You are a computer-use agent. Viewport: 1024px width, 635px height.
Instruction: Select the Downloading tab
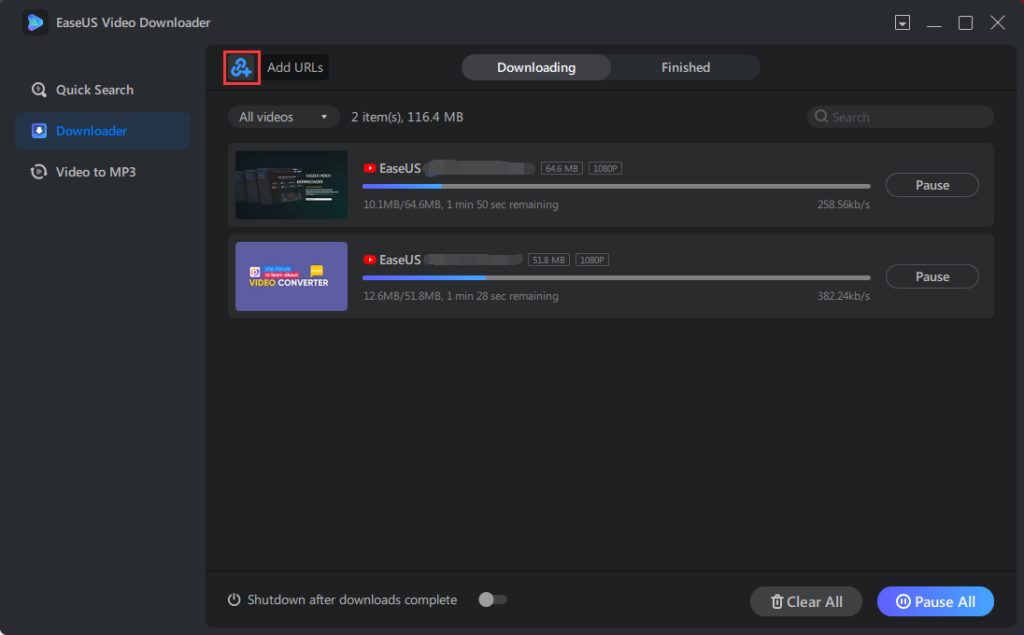pos(536,68)
